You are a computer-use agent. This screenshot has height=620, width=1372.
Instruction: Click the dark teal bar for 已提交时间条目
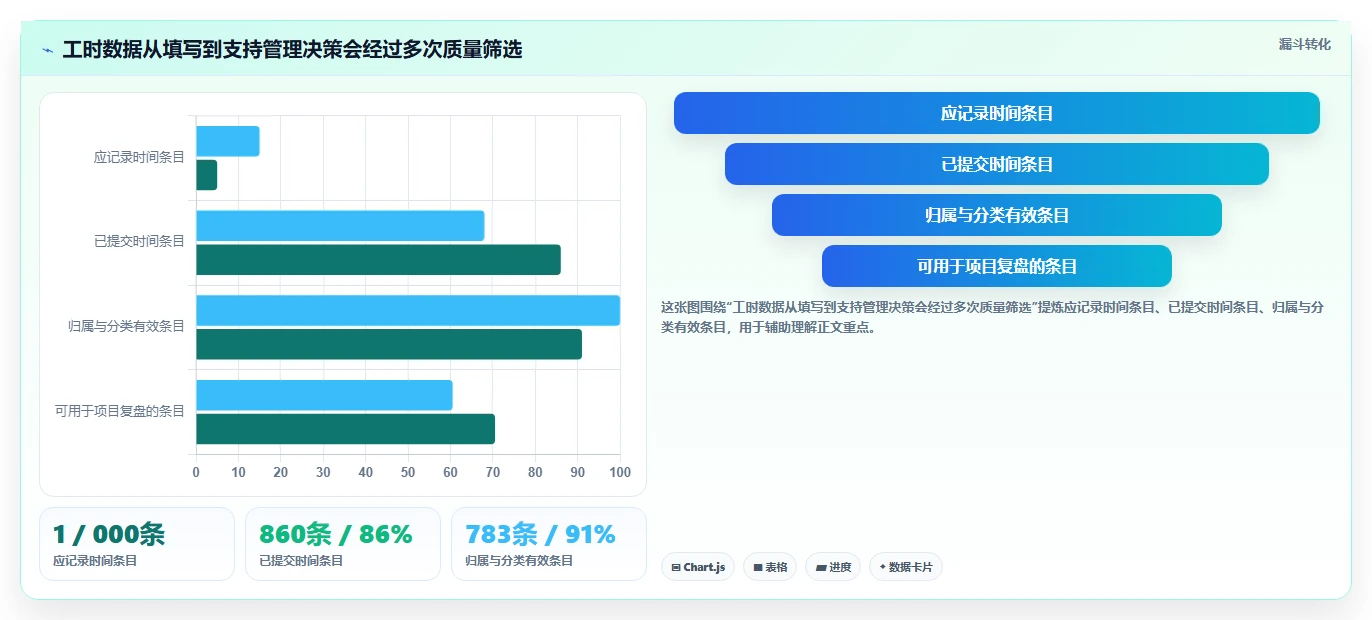378,260
